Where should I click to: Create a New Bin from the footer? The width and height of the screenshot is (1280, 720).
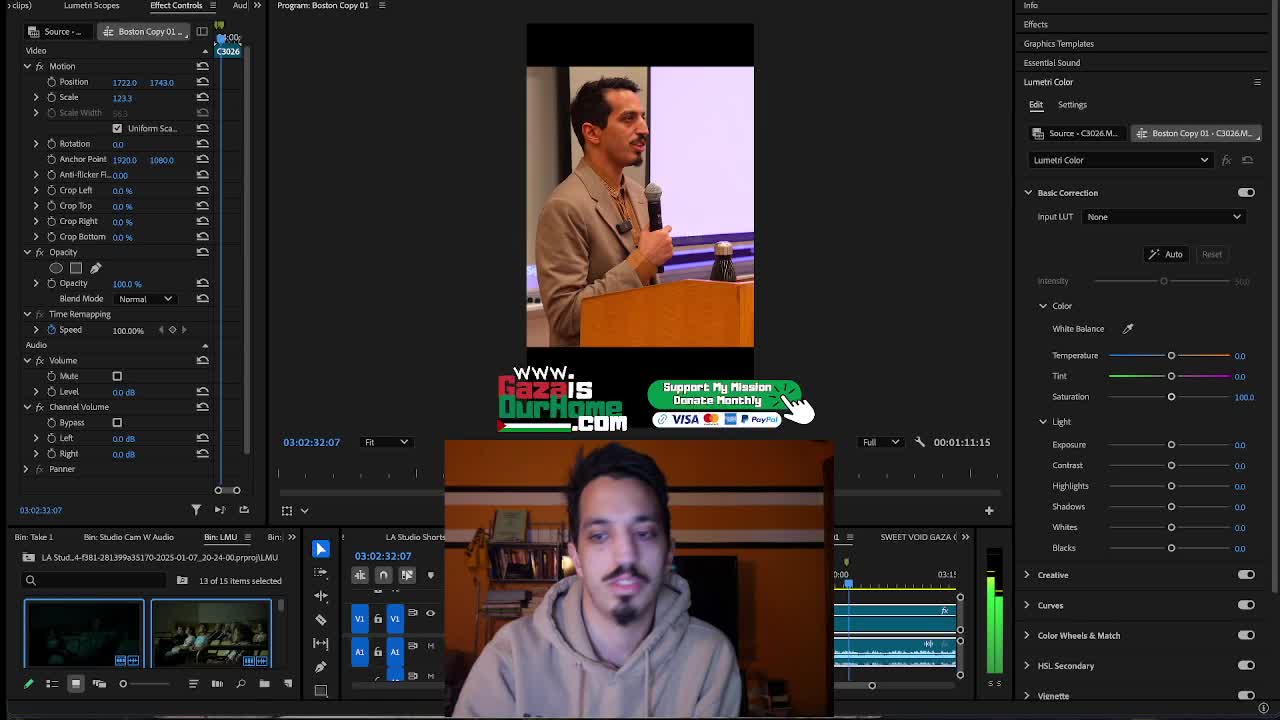(x=264, y=684)
